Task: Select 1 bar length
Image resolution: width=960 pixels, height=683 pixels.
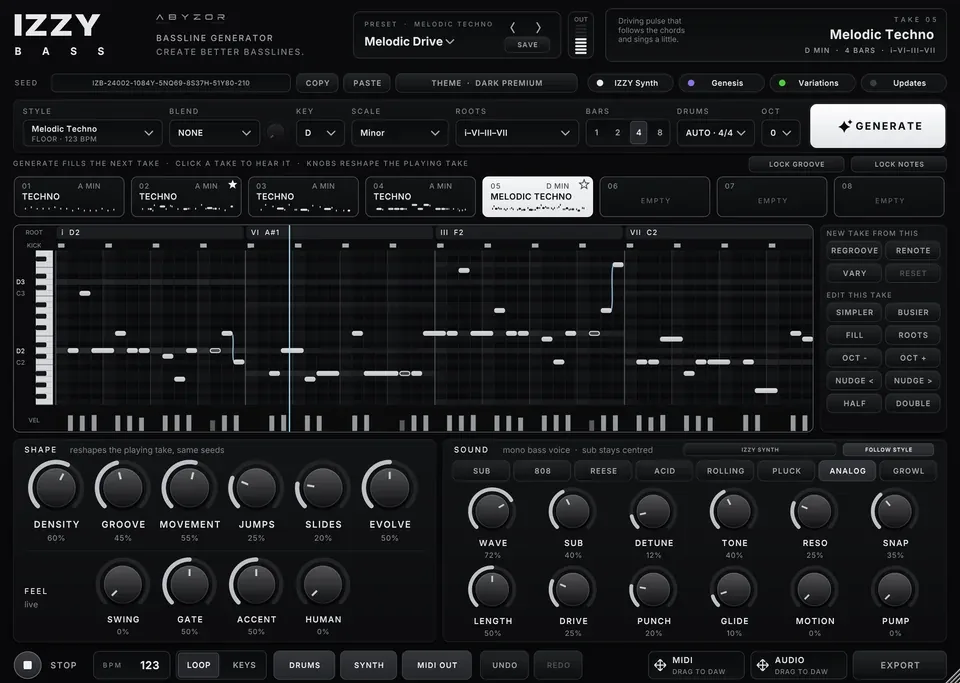Action: tap(596, 133)
